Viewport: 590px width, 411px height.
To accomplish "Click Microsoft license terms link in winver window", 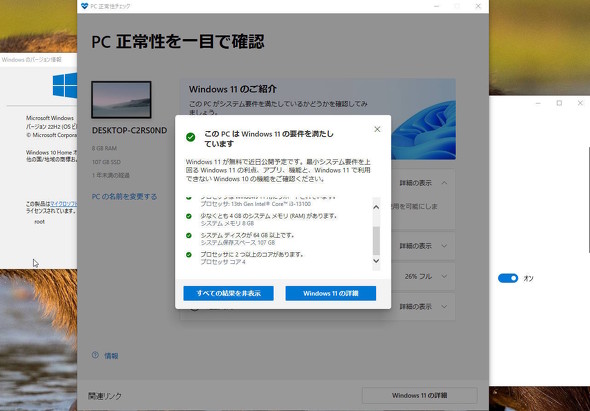I will pos(64,204).
